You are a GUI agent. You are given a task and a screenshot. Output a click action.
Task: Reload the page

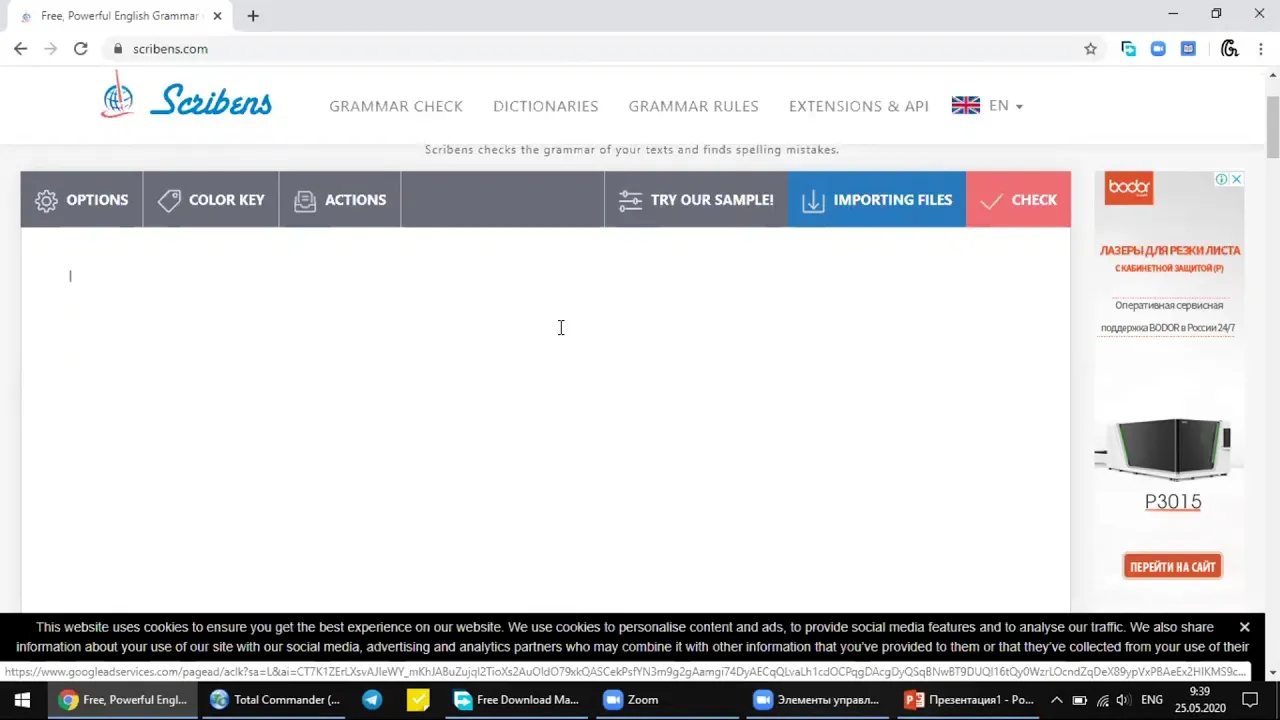81,48
